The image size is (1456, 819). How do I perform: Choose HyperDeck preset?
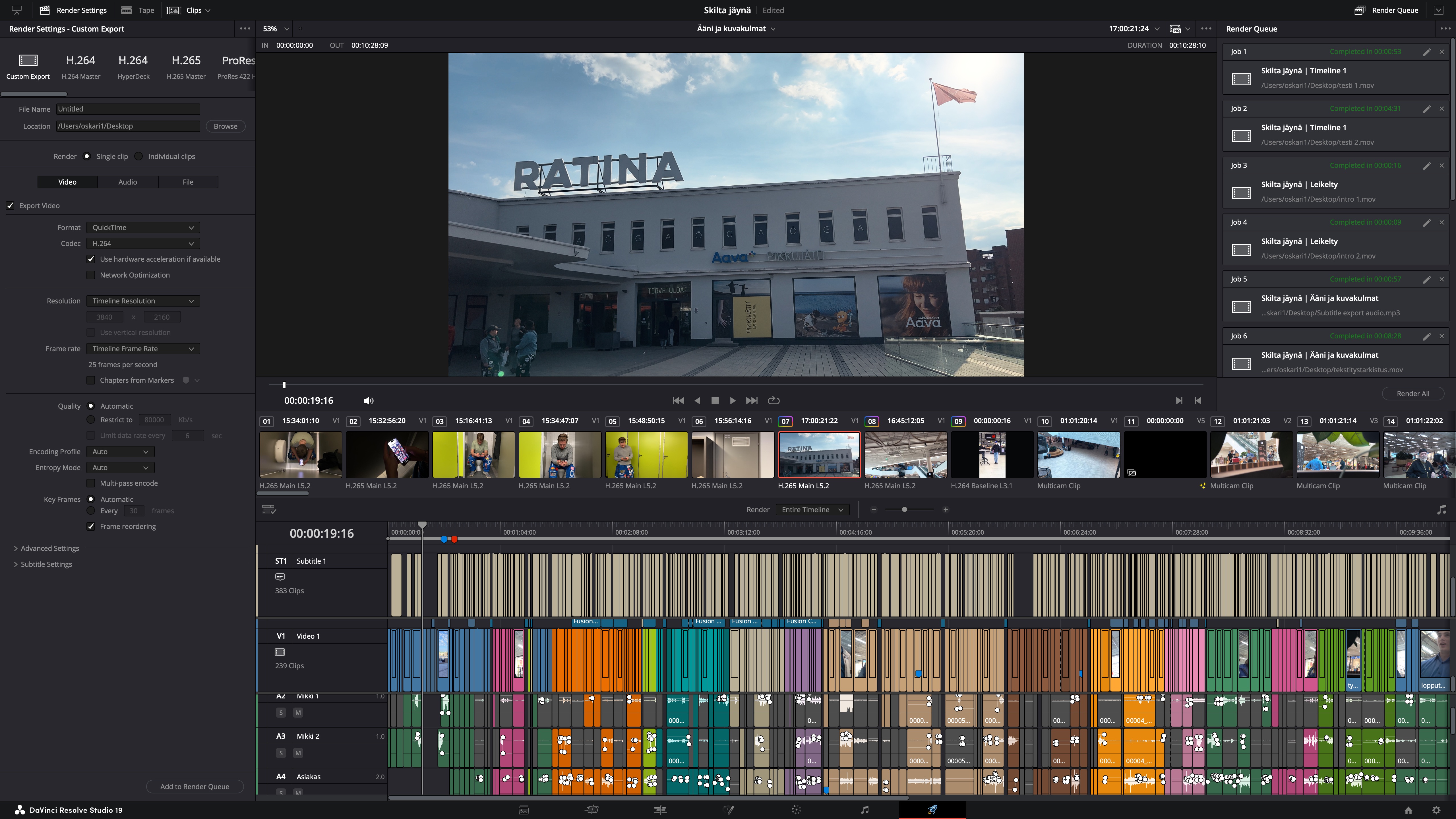[x=133, y=66]
